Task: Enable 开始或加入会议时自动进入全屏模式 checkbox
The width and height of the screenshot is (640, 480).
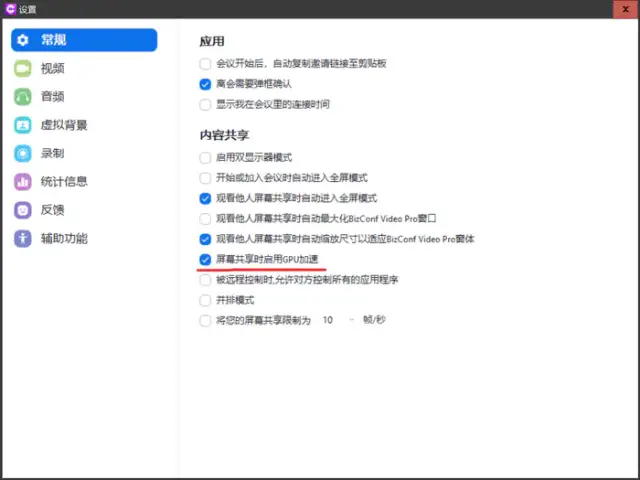Action: tap(206, 178)
